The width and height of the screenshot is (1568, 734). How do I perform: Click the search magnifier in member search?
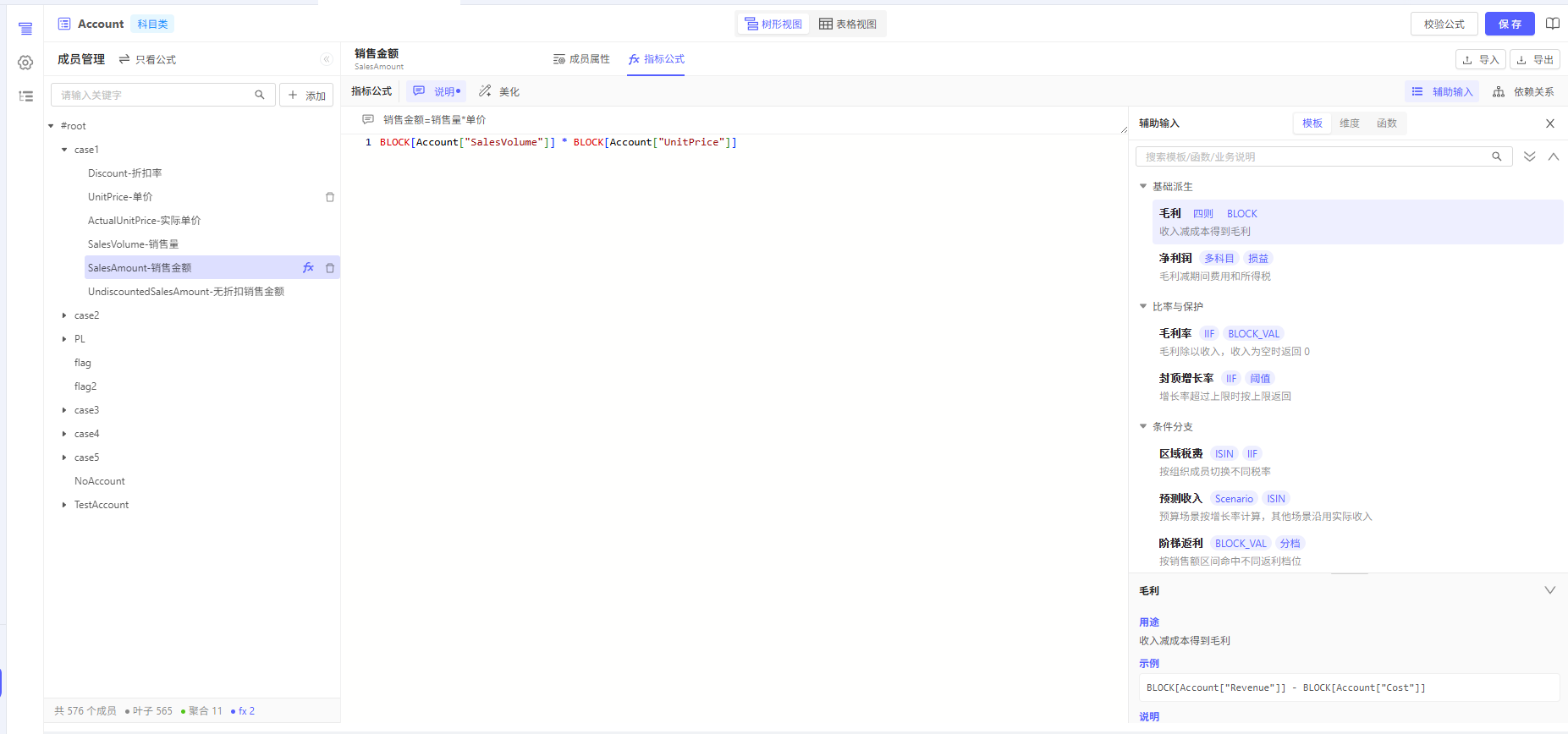pyautogui.click(x=260, y=95)
